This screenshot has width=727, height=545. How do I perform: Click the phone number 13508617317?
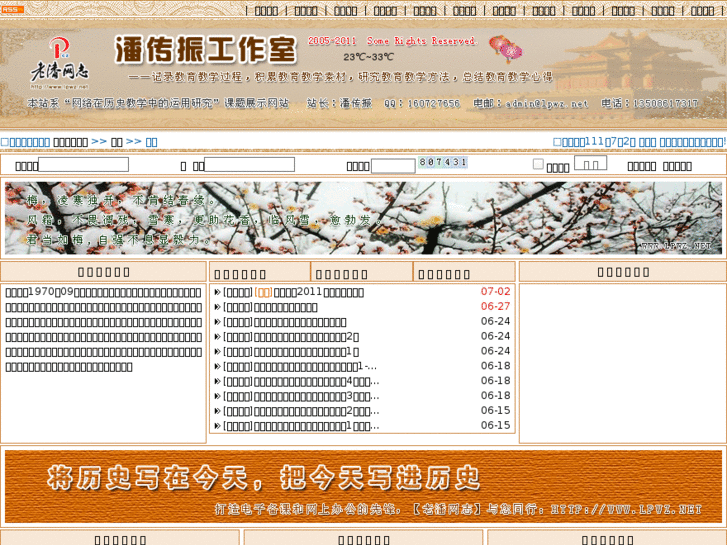[665, 103]
